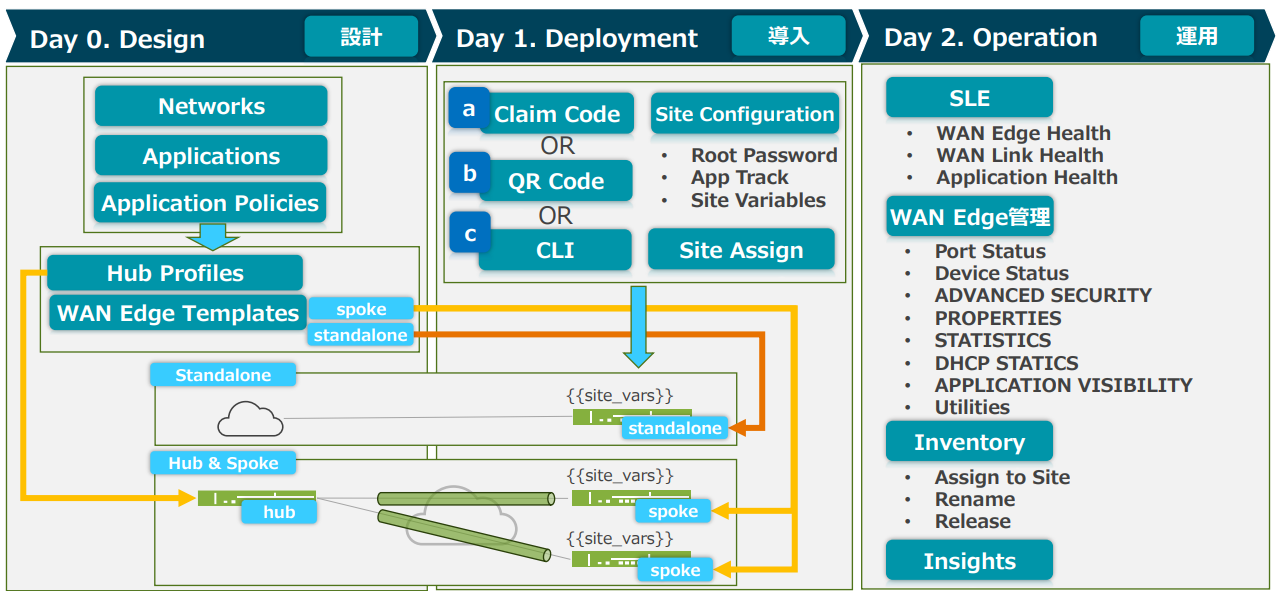
Task: Click the Assign to Site list item
Action: 1002,477
